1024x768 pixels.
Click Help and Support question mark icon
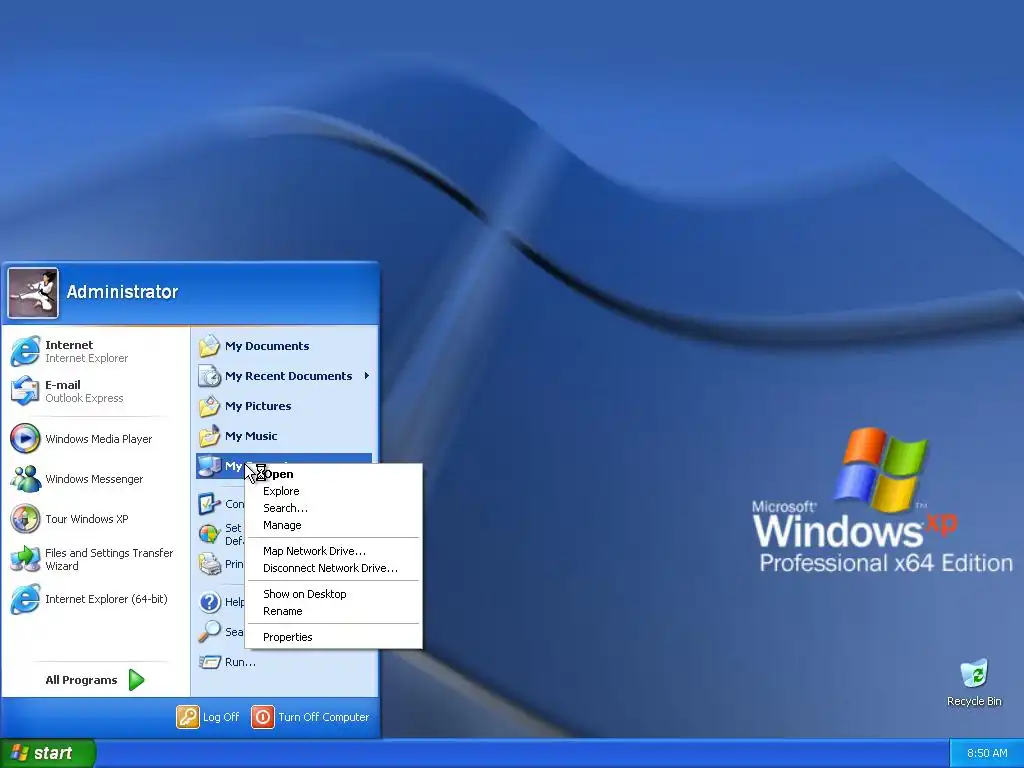[x=210, y=601]
